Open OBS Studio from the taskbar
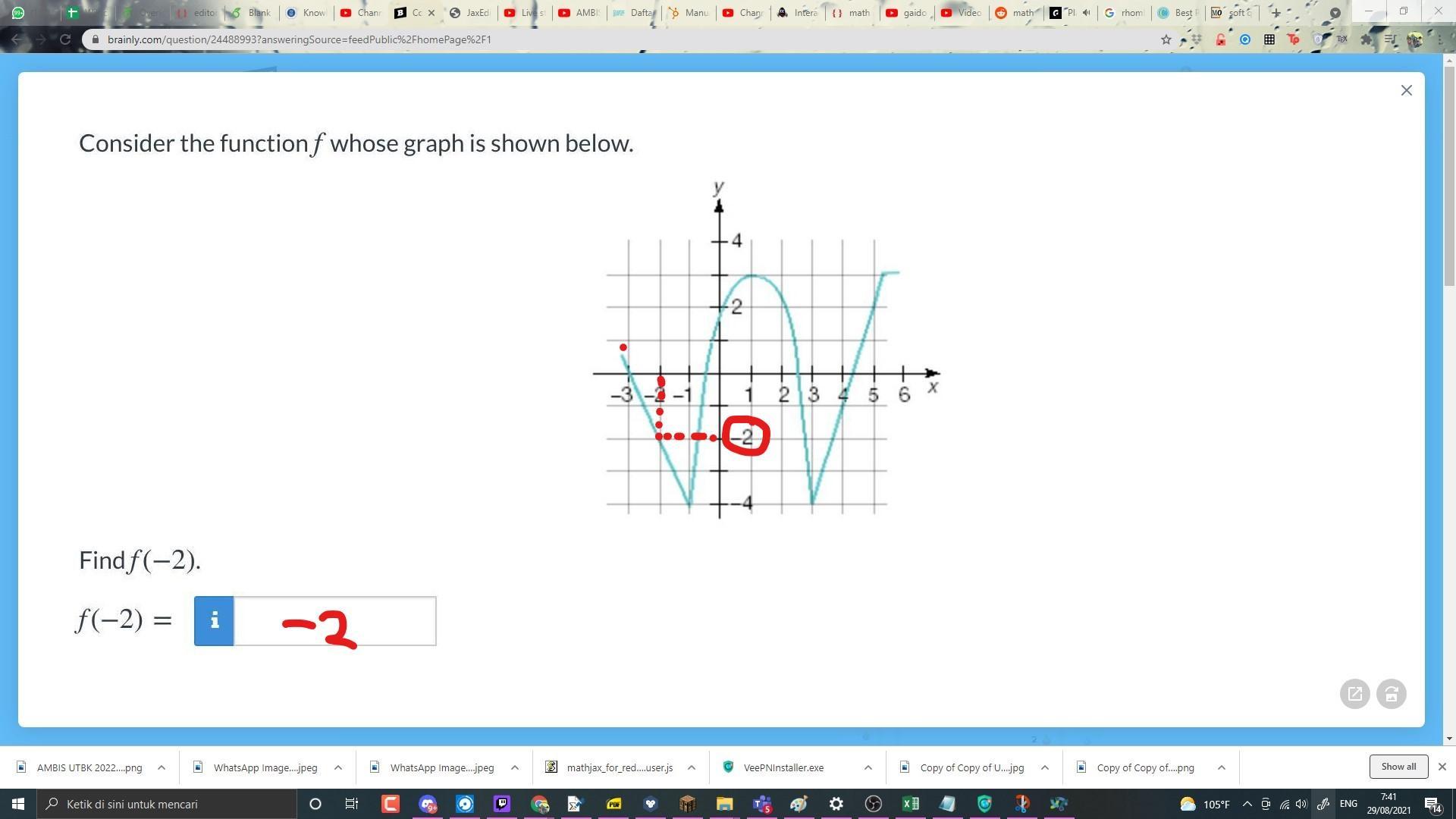Viewport: 1456px width, 819px height. click(x=874, y=804)
